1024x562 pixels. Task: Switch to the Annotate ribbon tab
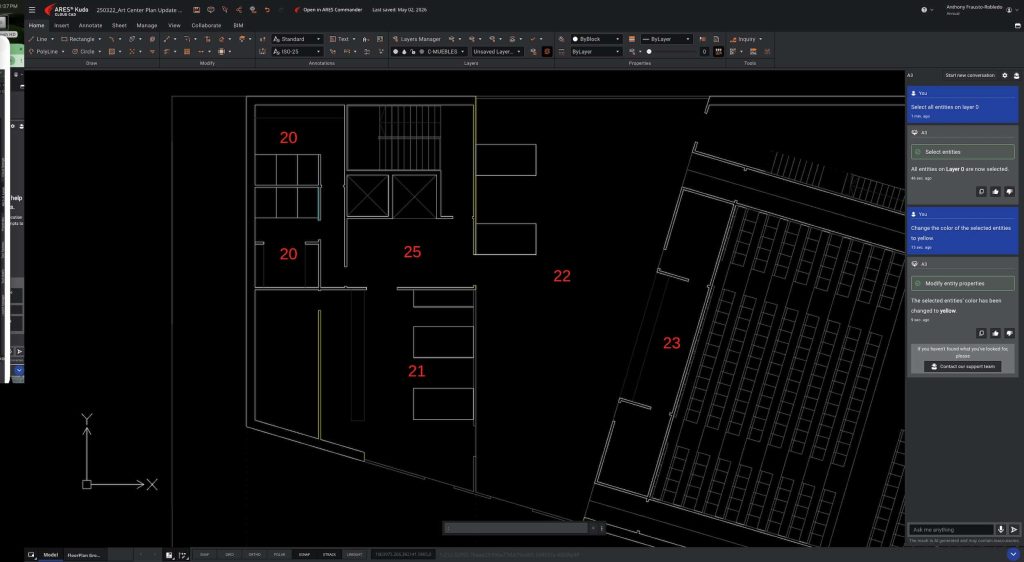pos(90,25)
